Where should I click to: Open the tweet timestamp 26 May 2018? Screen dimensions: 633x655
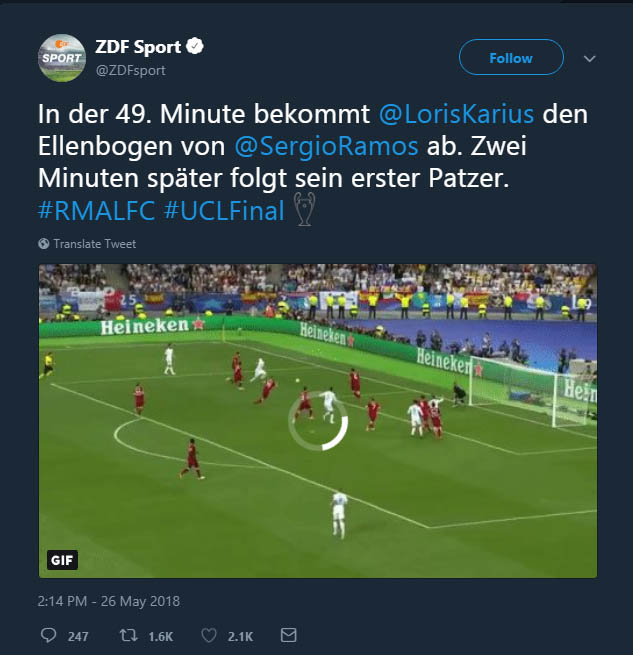pyautogui.click(x=109, y=601)
